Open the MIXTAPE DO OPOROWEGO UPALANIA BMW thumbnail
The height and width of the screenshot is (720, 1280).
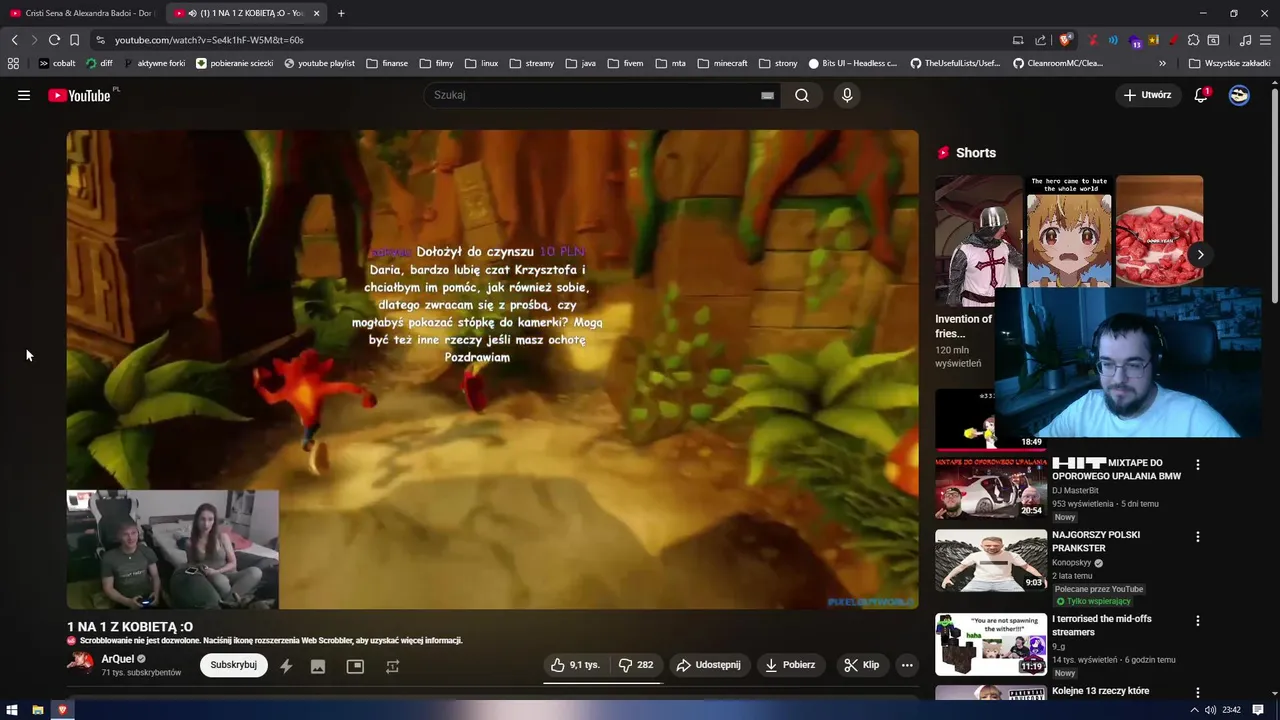click(x=991, y=489)
